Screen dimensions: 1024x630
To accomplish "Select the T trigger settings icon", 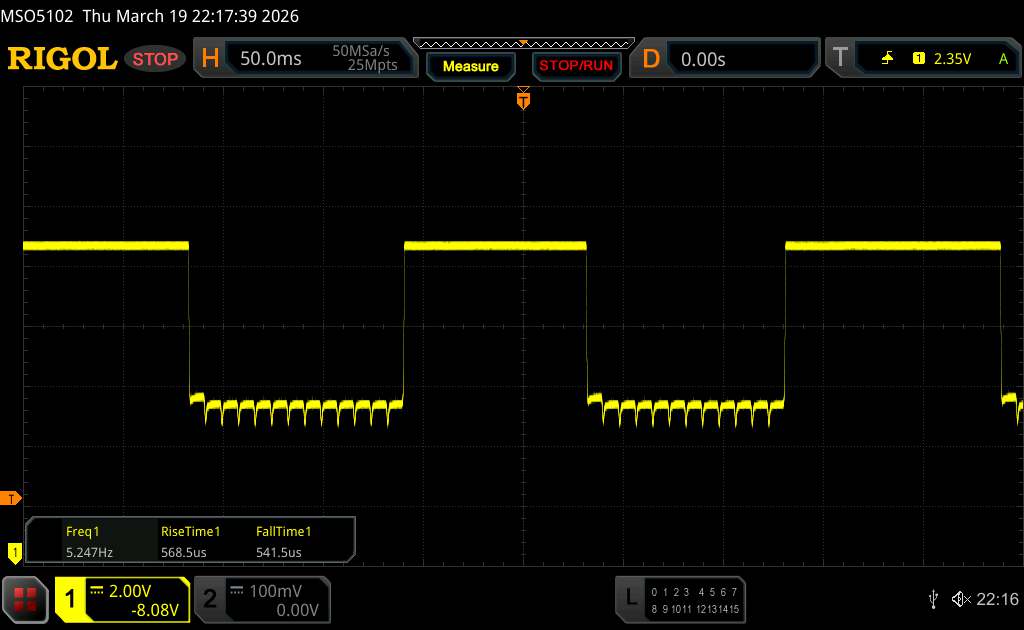I will click(839, 59).
